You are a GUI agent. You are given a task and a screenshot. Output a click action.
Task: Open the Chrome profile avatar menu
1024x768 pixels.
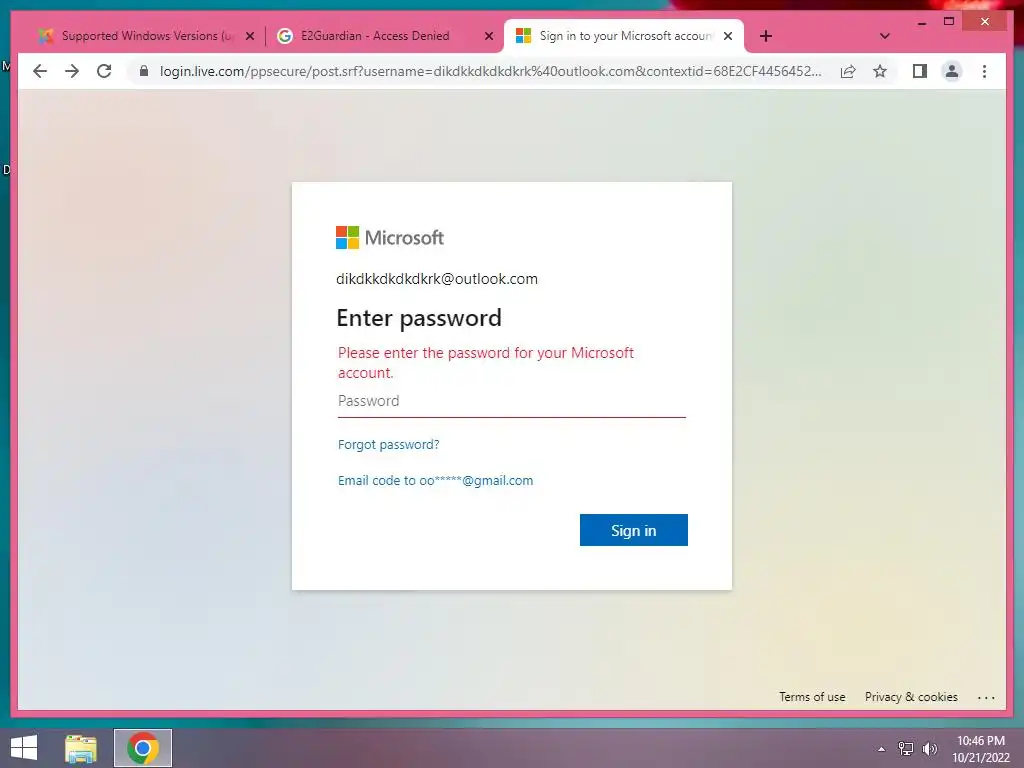[x=952, y=71]
